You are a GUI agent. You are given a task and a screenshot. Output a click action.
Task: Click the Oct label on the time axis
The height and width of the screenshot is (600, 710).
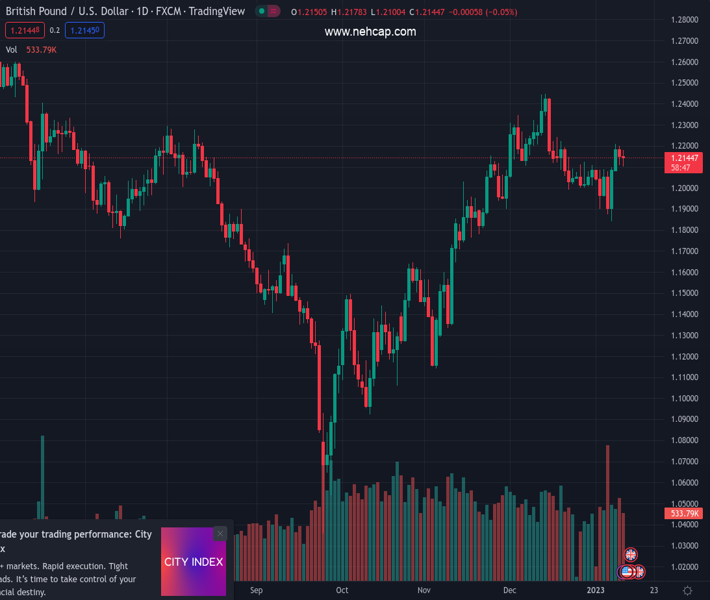(342, 590)
